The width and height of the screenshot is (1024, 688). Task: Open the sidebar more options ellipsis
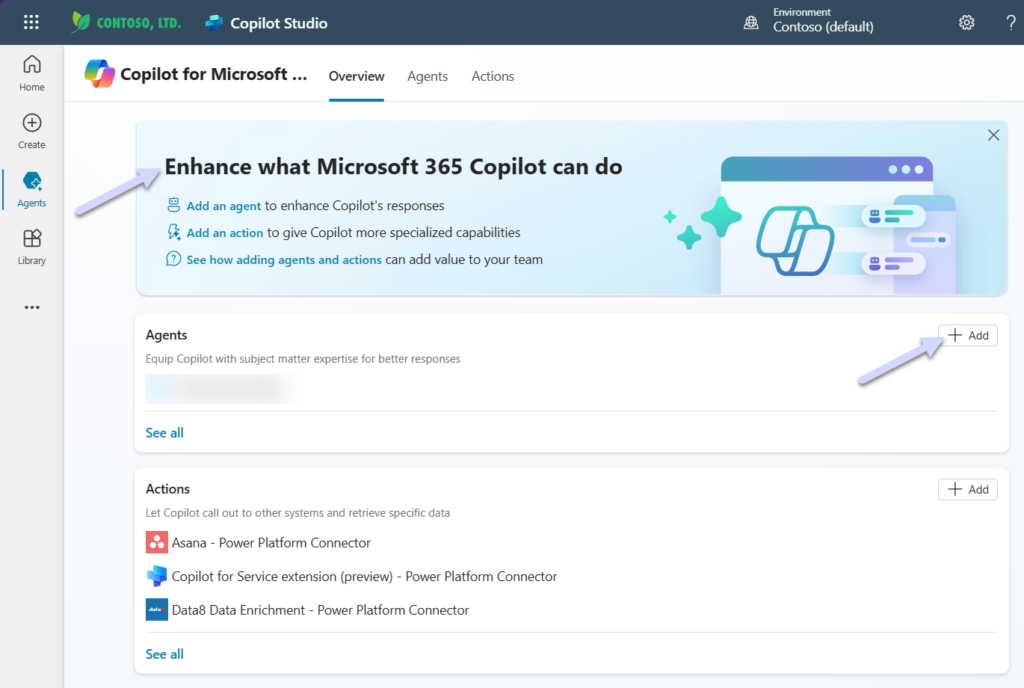pos(31,307)
